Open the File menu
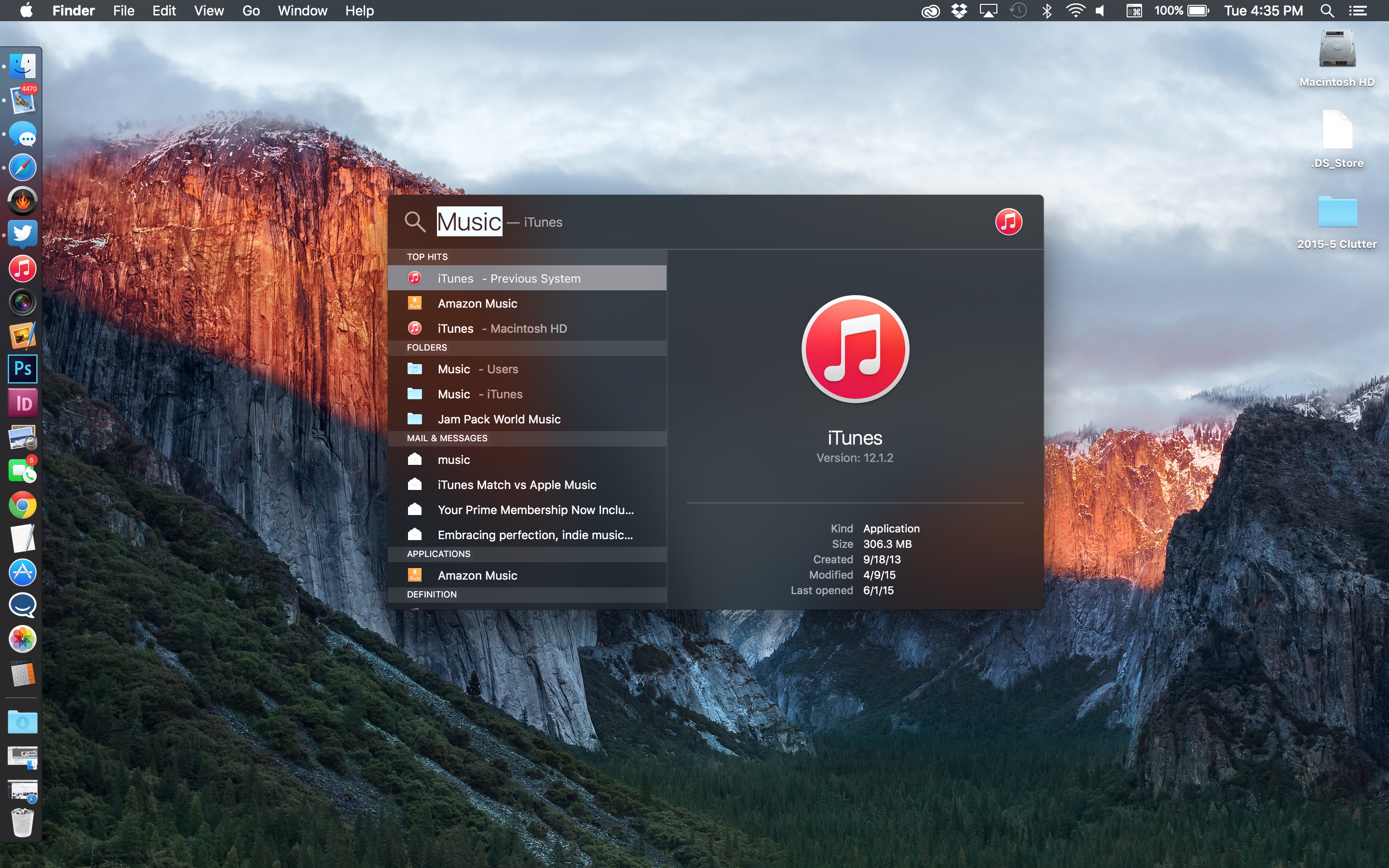The width and height of the screenshot is (1389, 868). 123,11
